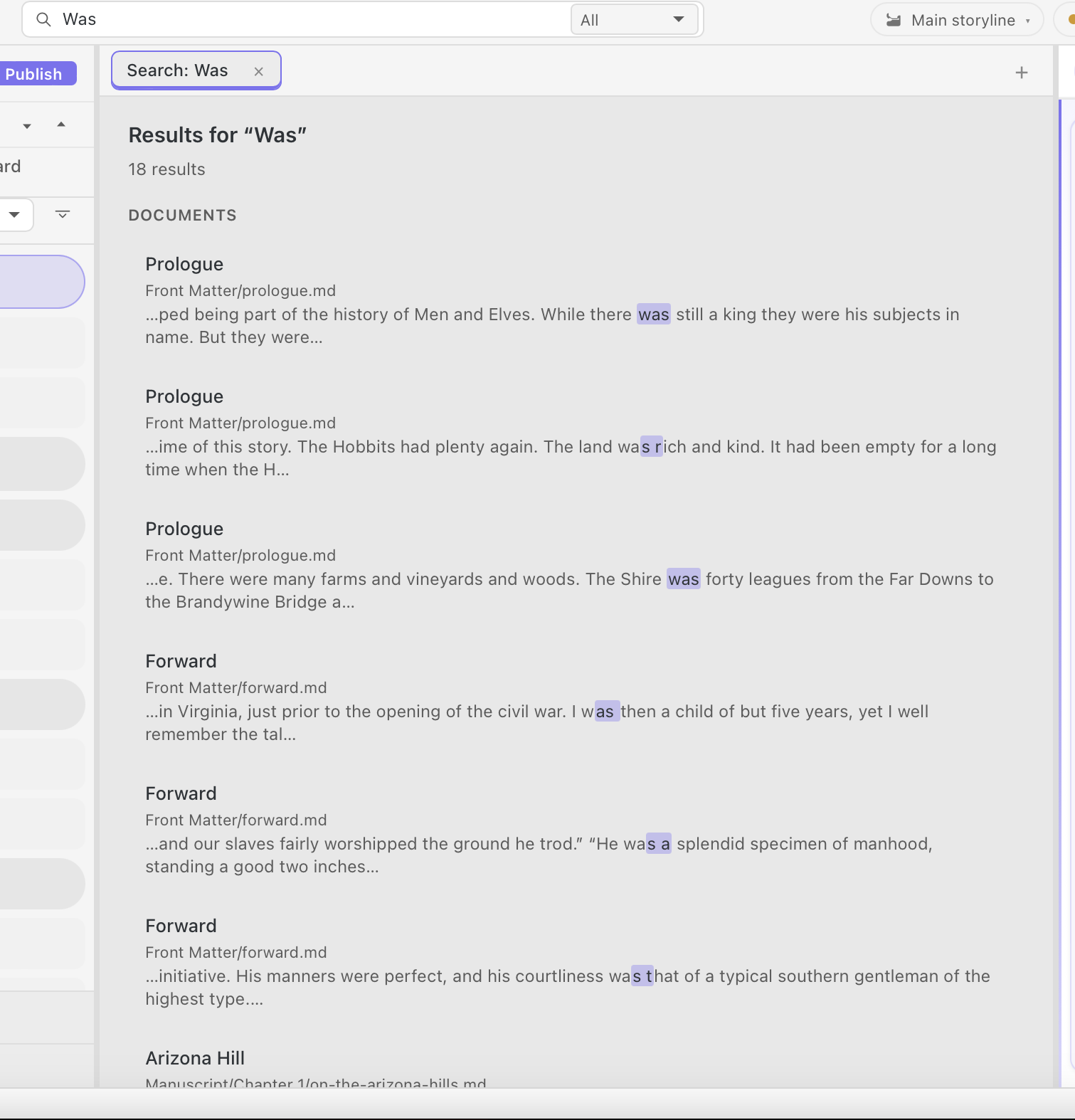Click first "Front Matter/forward.md" path
1075x1120 pixels.
236,687
